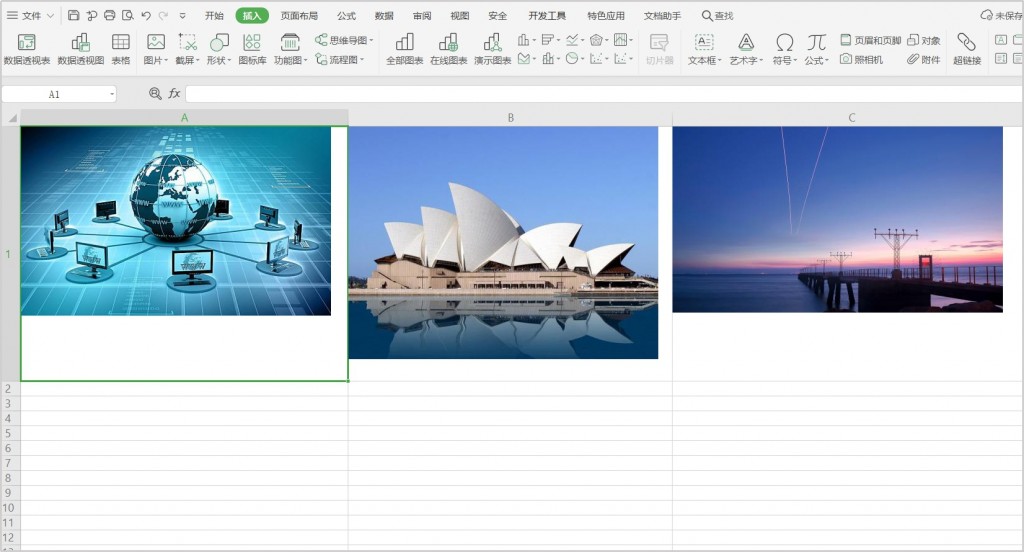Open the 特色应用 Featured Apps tab
The width and height of the screenshot is (1024, 552).
tap(605, 15)
